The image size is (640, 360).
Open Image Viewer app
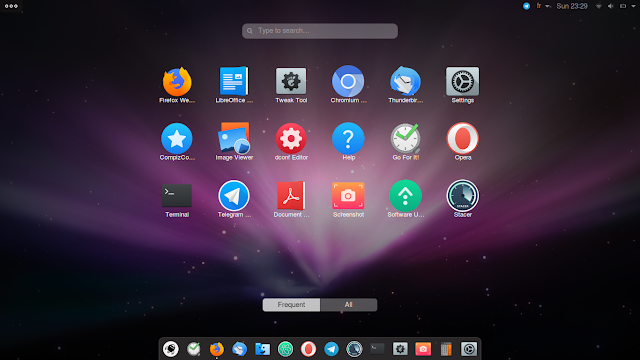pos(234,138)
